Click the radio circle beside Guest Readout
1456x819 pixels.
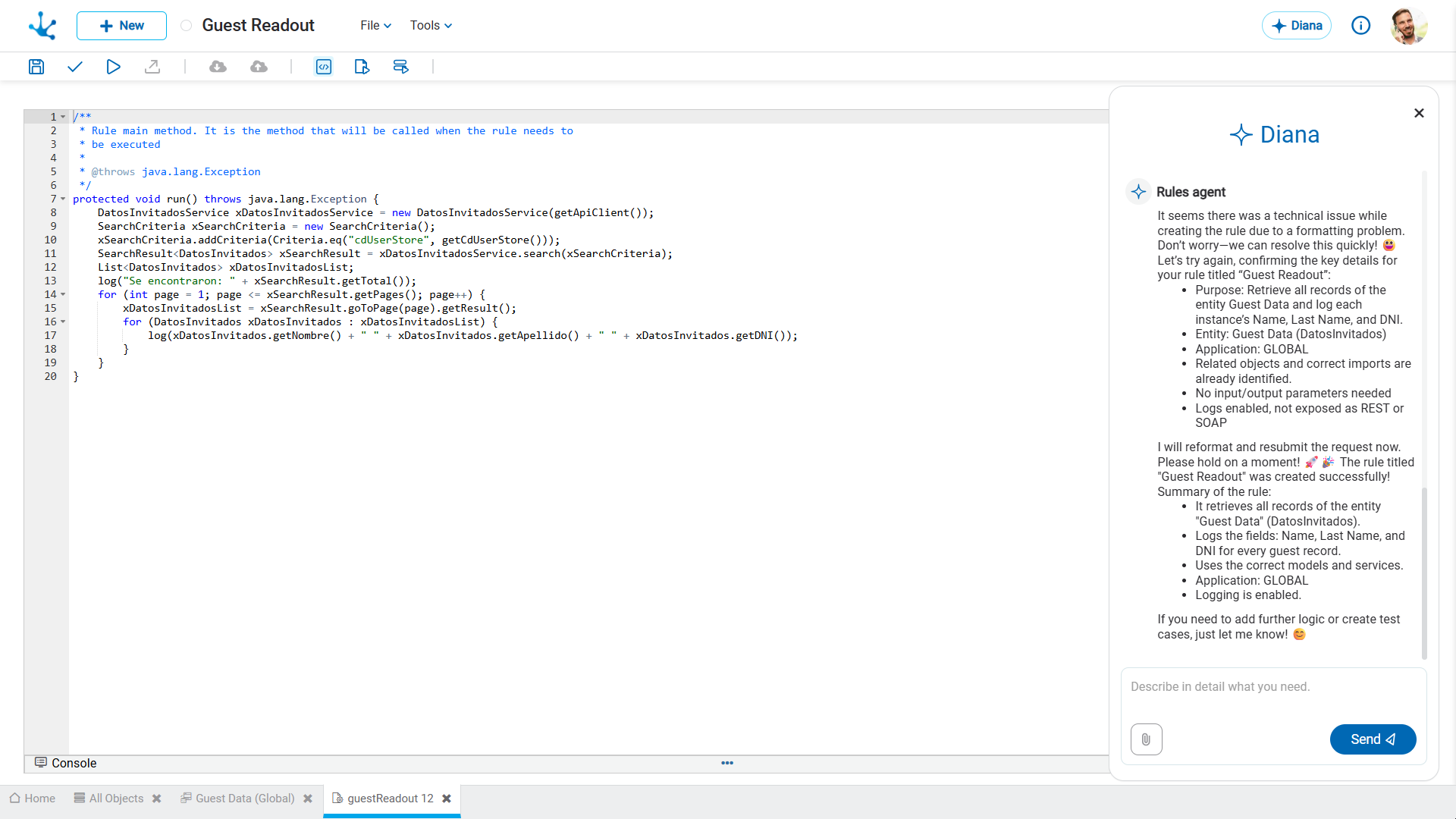click(186, 26)
